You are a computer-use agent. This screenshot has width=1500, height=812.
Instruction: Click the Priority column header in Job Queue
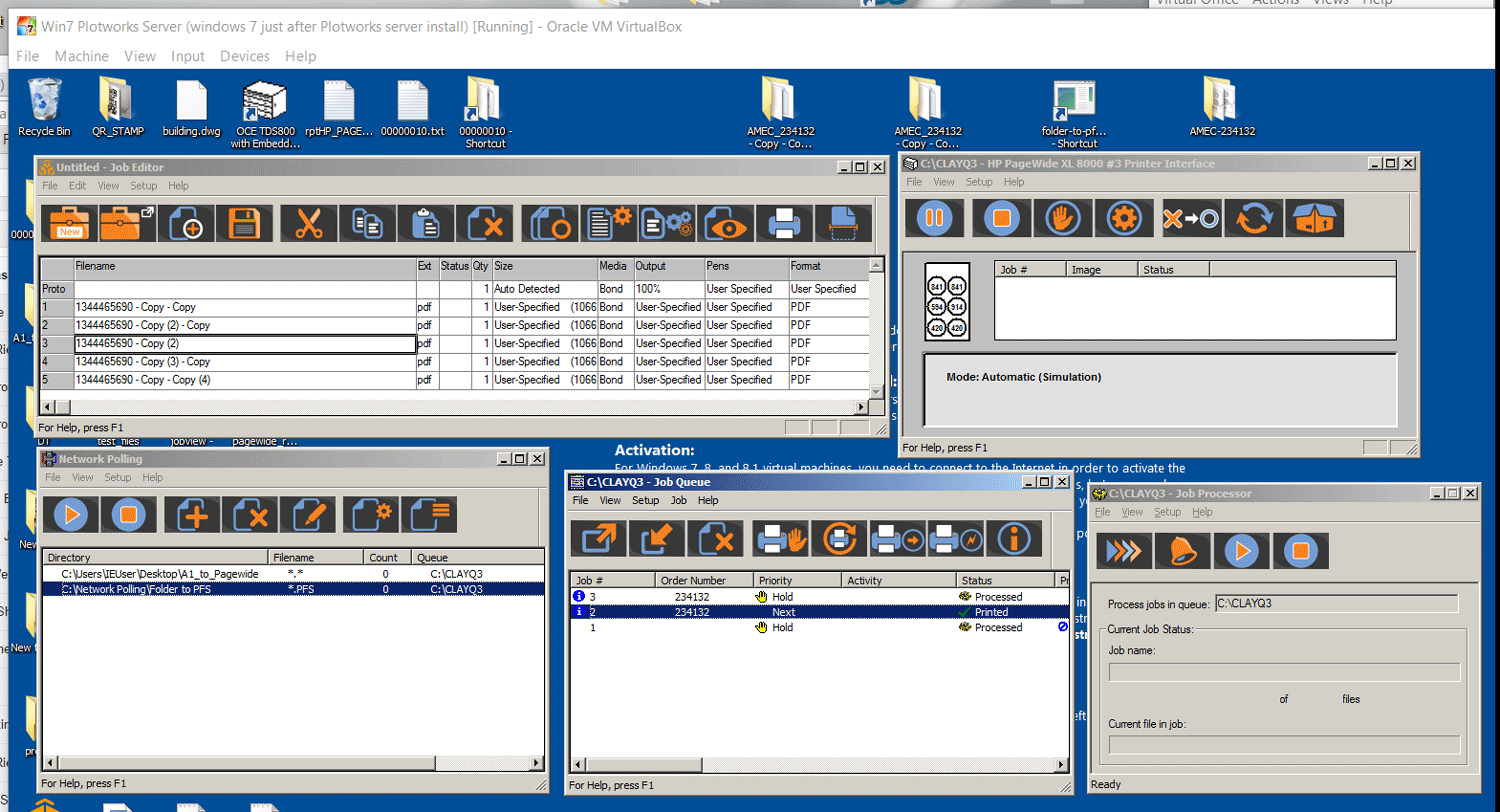coord(798,580)
